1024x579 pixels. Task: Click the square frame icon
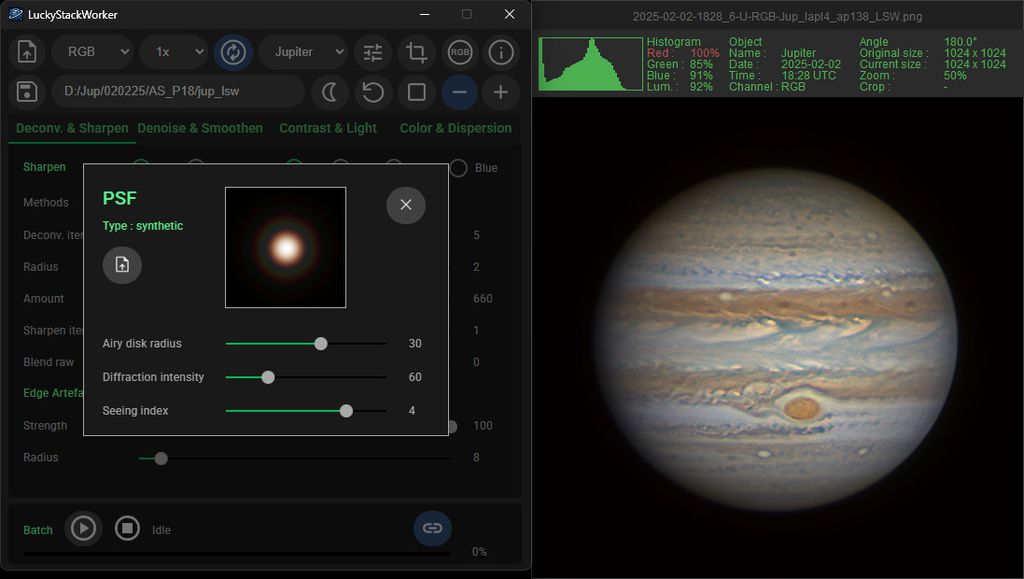(417, 92)
